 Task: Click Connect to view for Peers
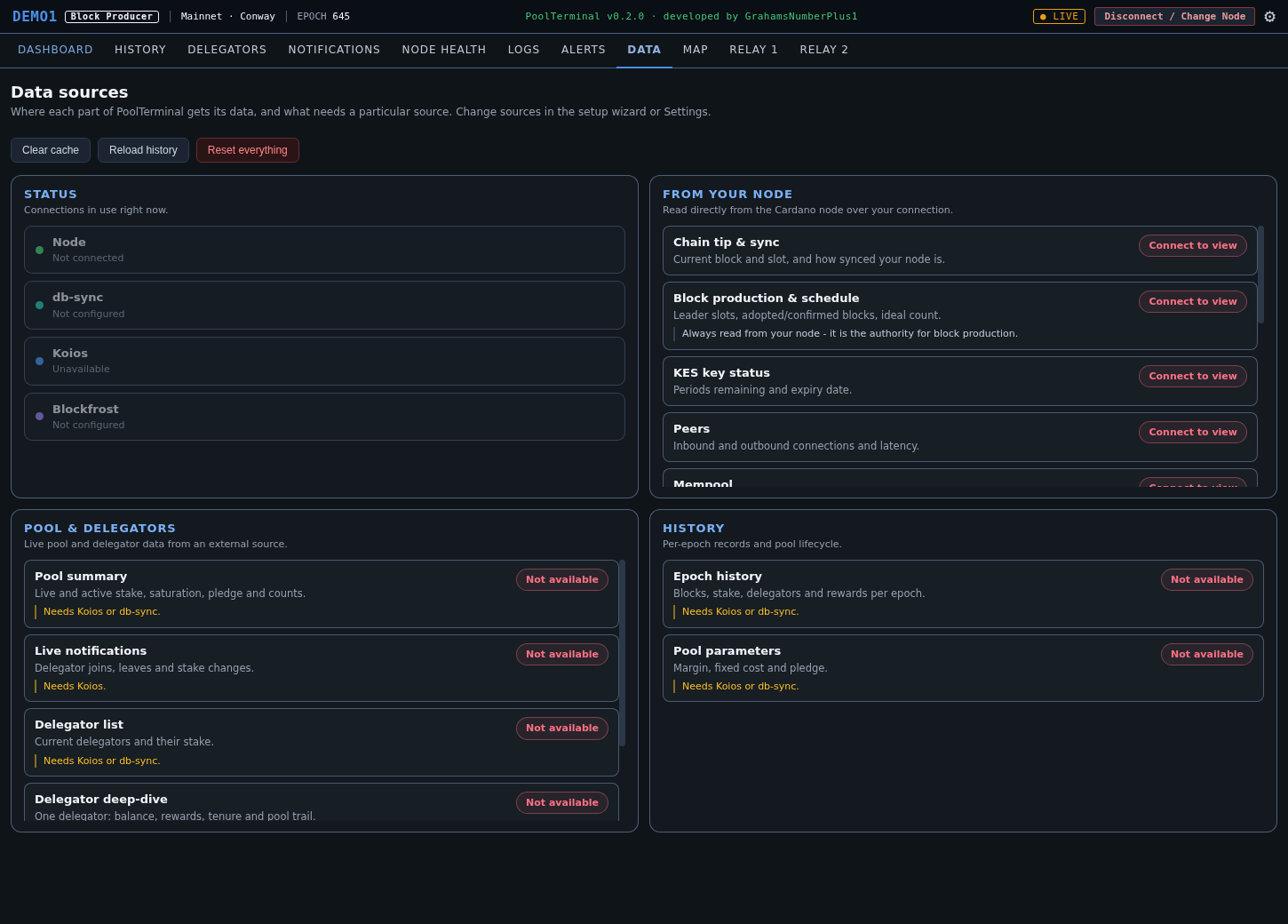point(1193,433)
